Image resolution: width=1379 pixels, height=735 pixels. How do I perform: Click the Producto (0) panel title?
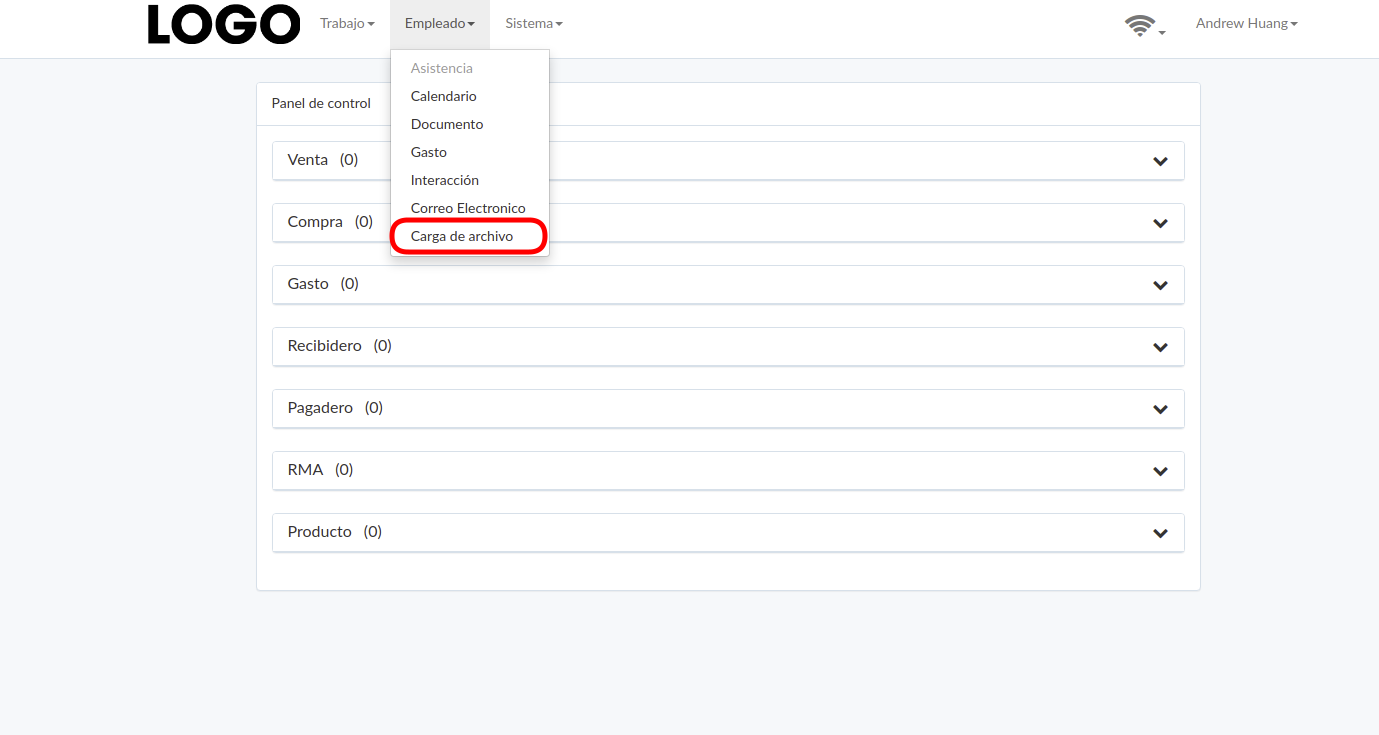pyautogui.click(x=335, y=532)
